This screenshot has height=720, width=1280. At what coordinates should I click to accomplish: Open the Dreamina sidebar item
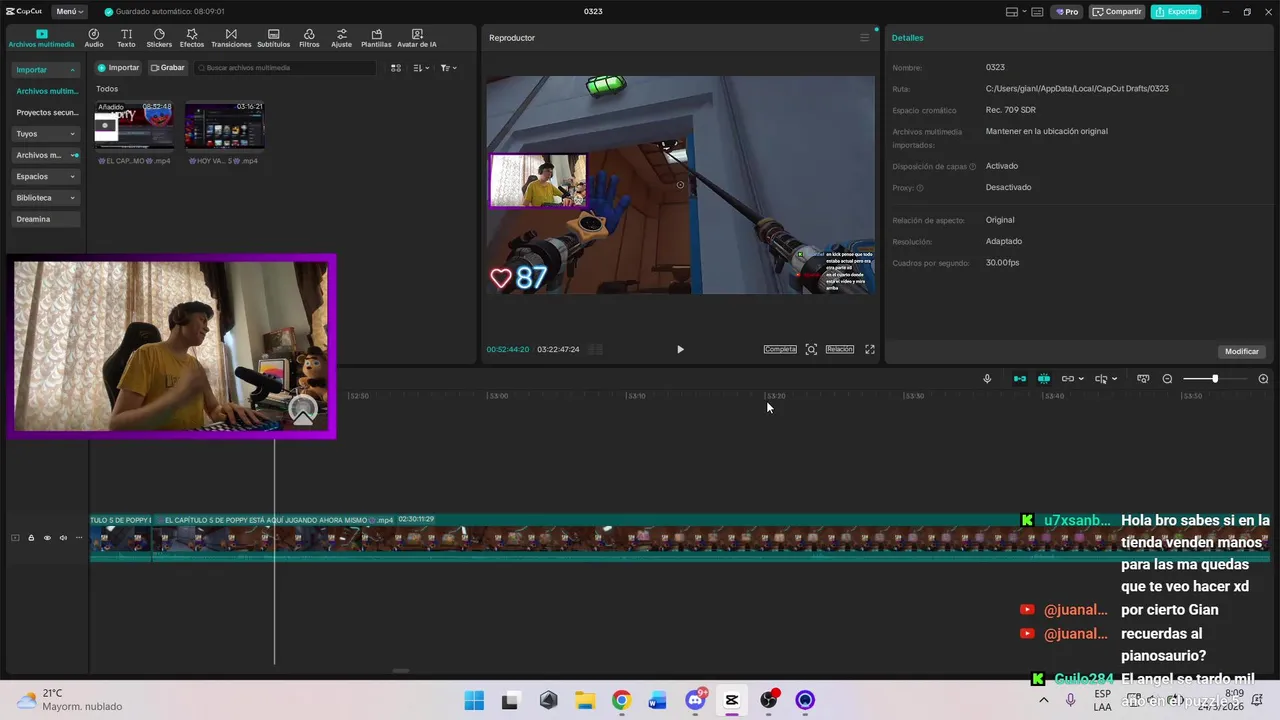(46, 219)
